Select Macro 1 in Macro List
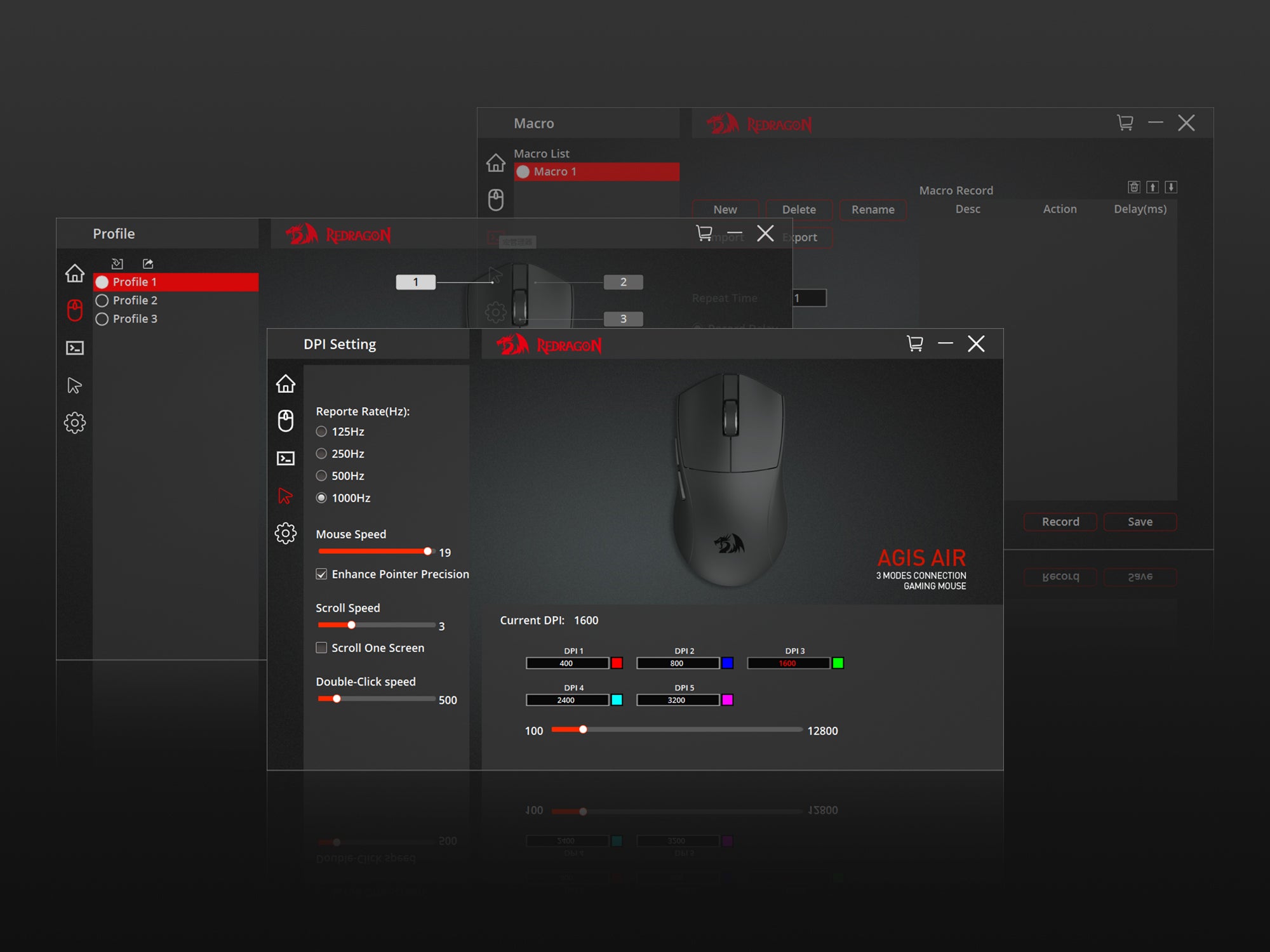The image size is (1270, 952). pos(597,171)
